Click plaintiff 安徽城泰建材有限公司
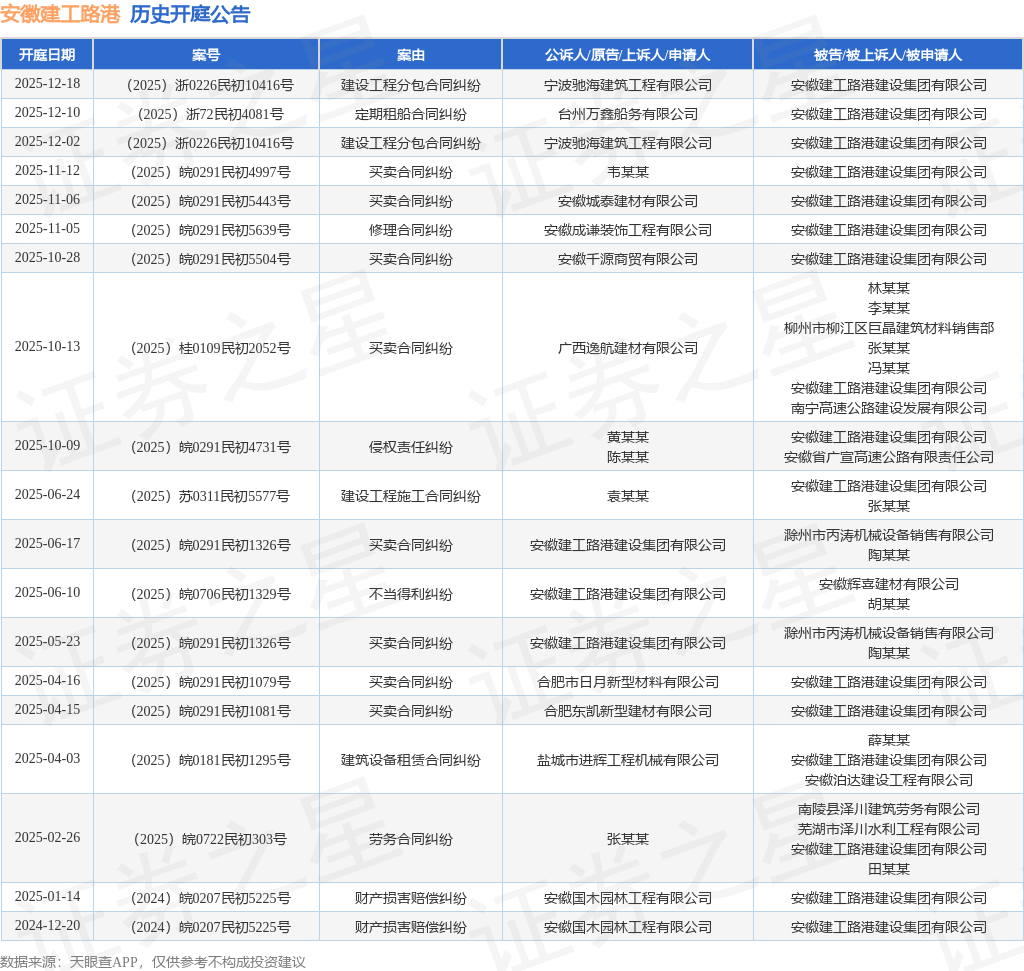 628,201
